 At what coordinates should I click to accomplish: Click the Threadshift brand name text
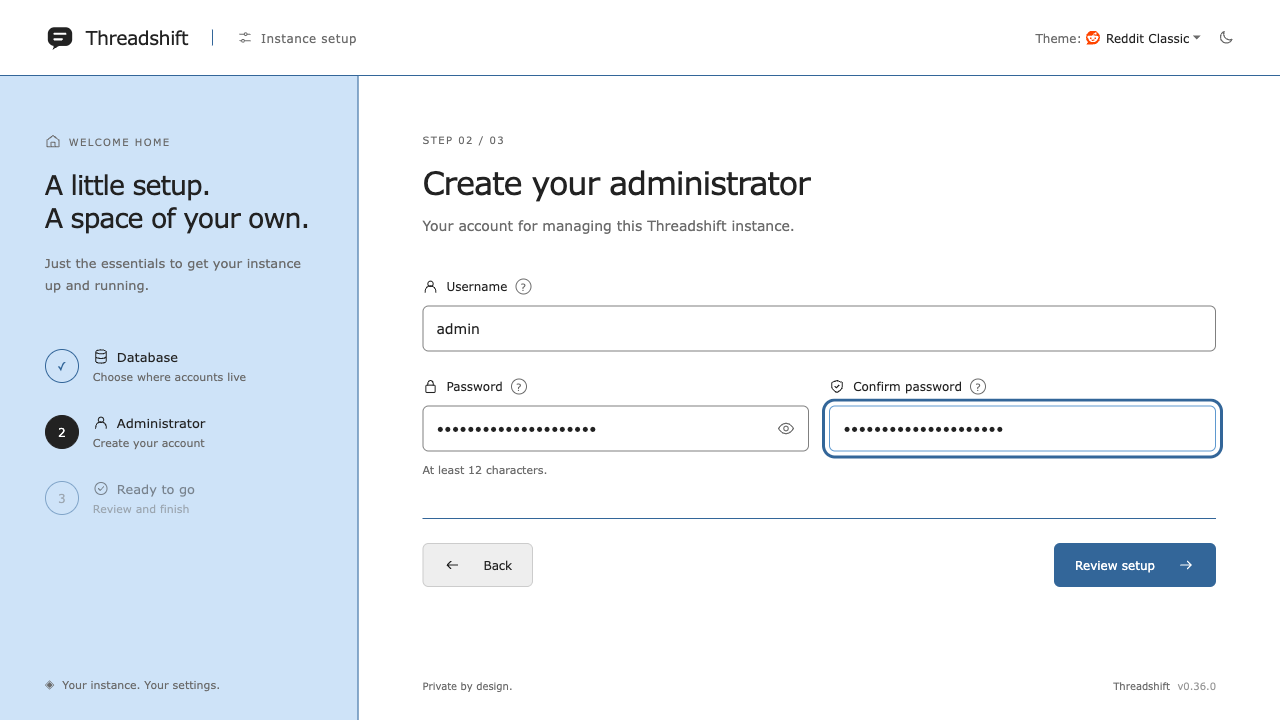pyautogui.click(x=137, y=38)
